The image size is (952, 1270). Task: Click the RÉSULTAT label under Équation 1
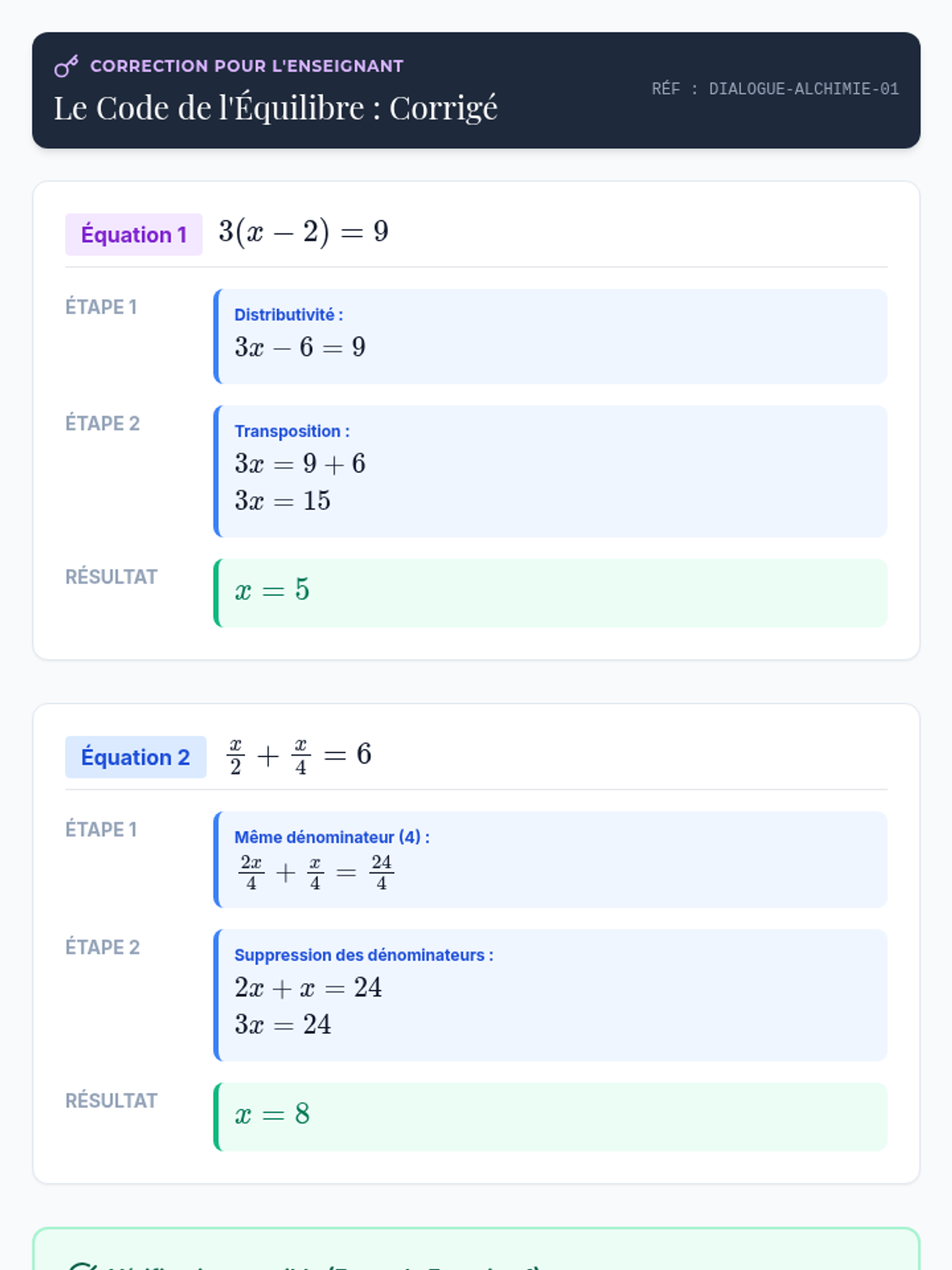coord(111,576)
